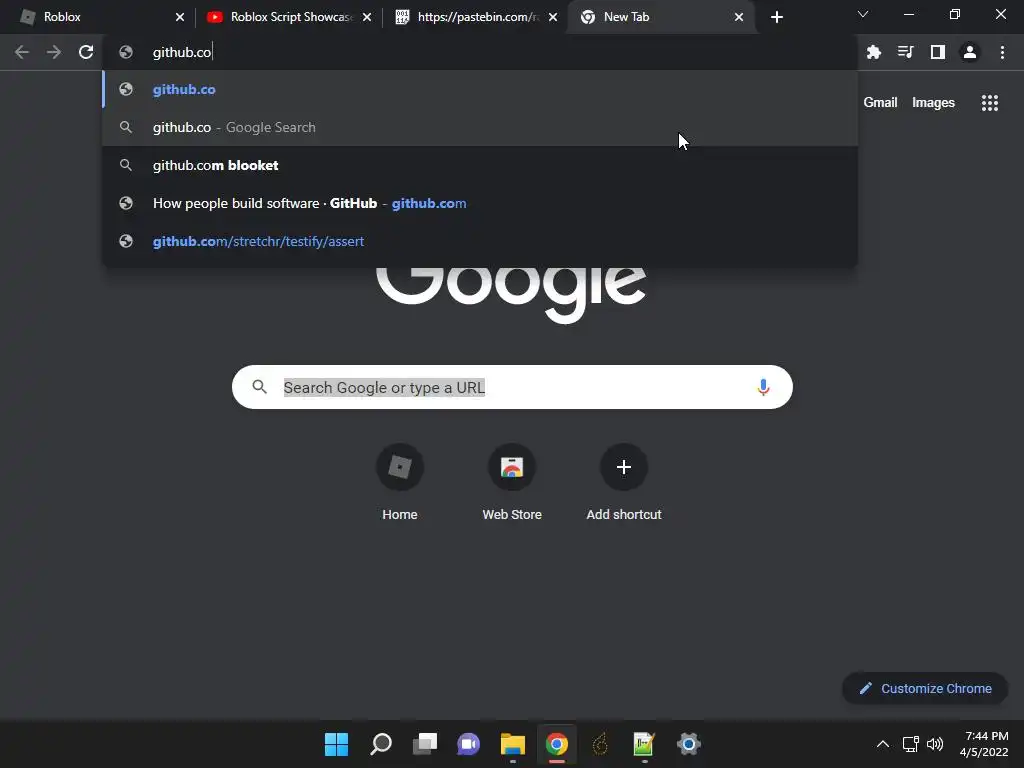Open the media control toolbar icon
1024x768 pixels.
click(905, 52)
